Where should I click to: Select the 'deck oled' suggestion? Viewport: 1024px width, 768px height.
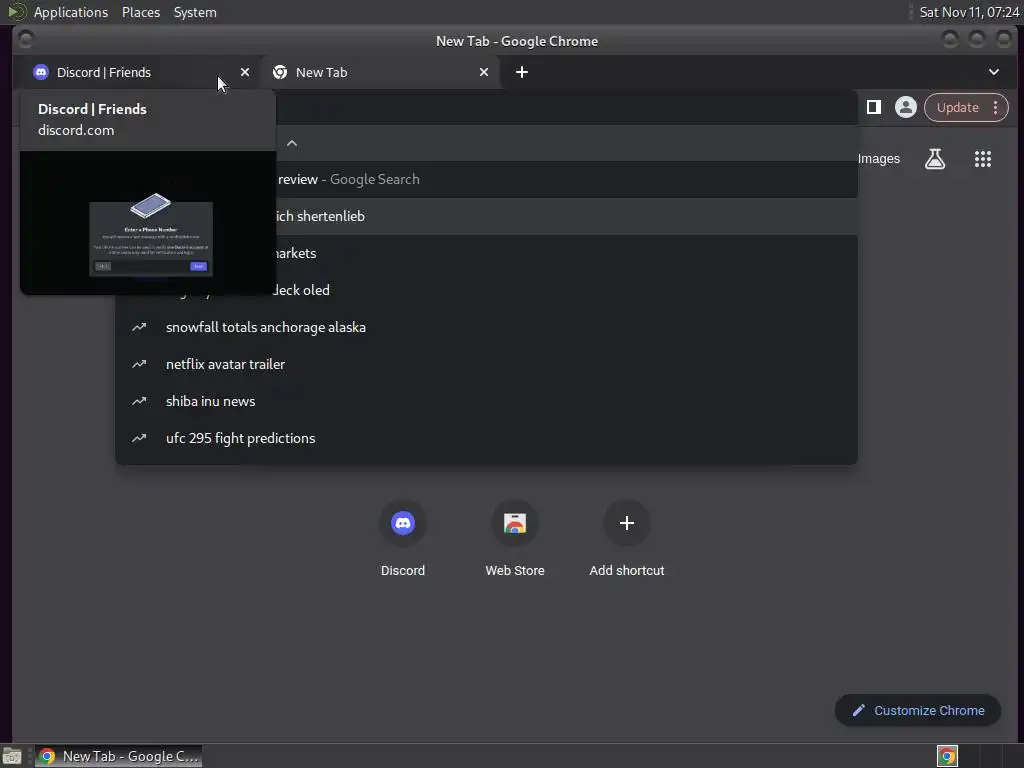(487, 290)
